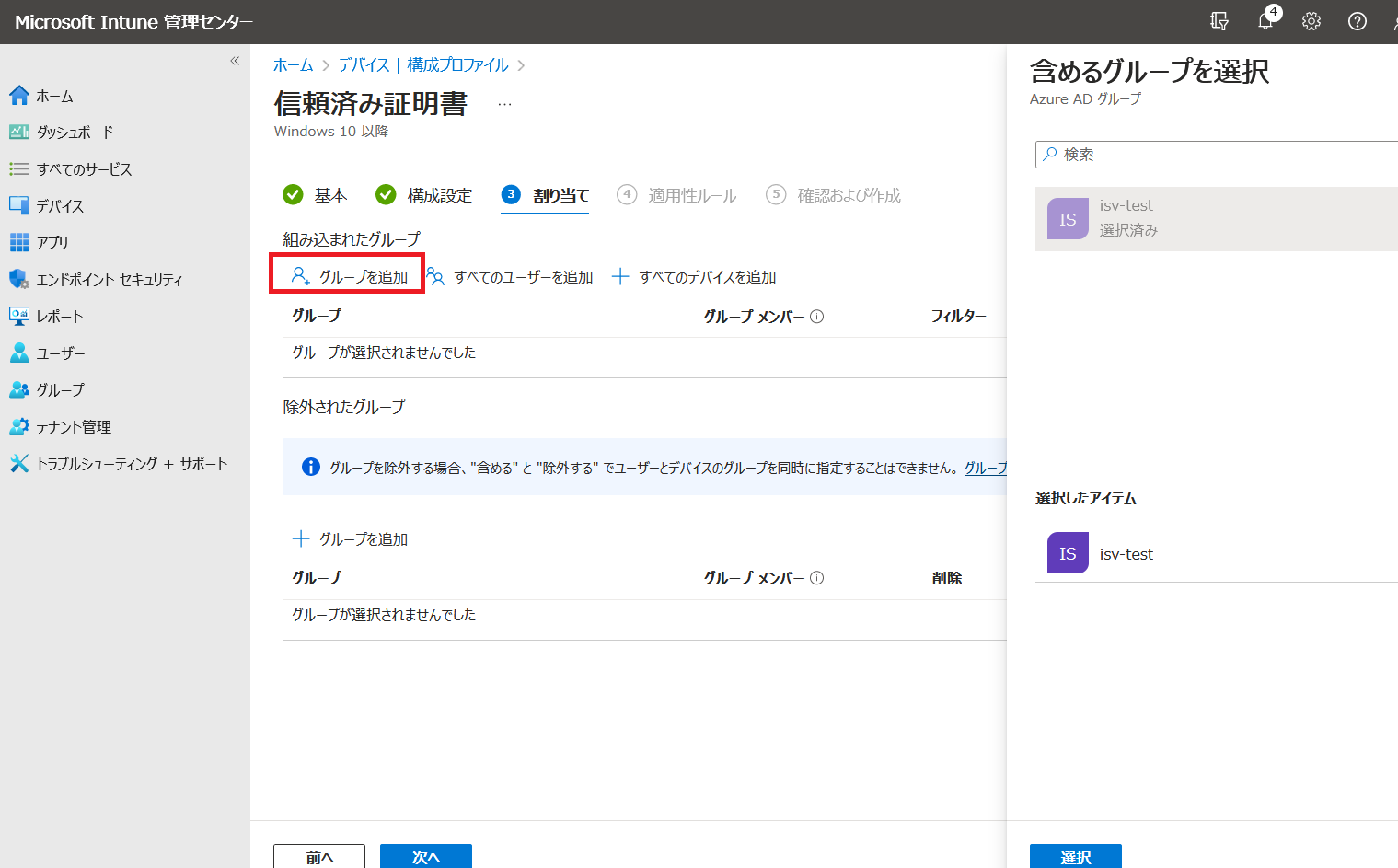Click the Microsoft Intune 管理センター title
Screen dimensions: 1398x868
pyautogui.click(x=133, y=22)
